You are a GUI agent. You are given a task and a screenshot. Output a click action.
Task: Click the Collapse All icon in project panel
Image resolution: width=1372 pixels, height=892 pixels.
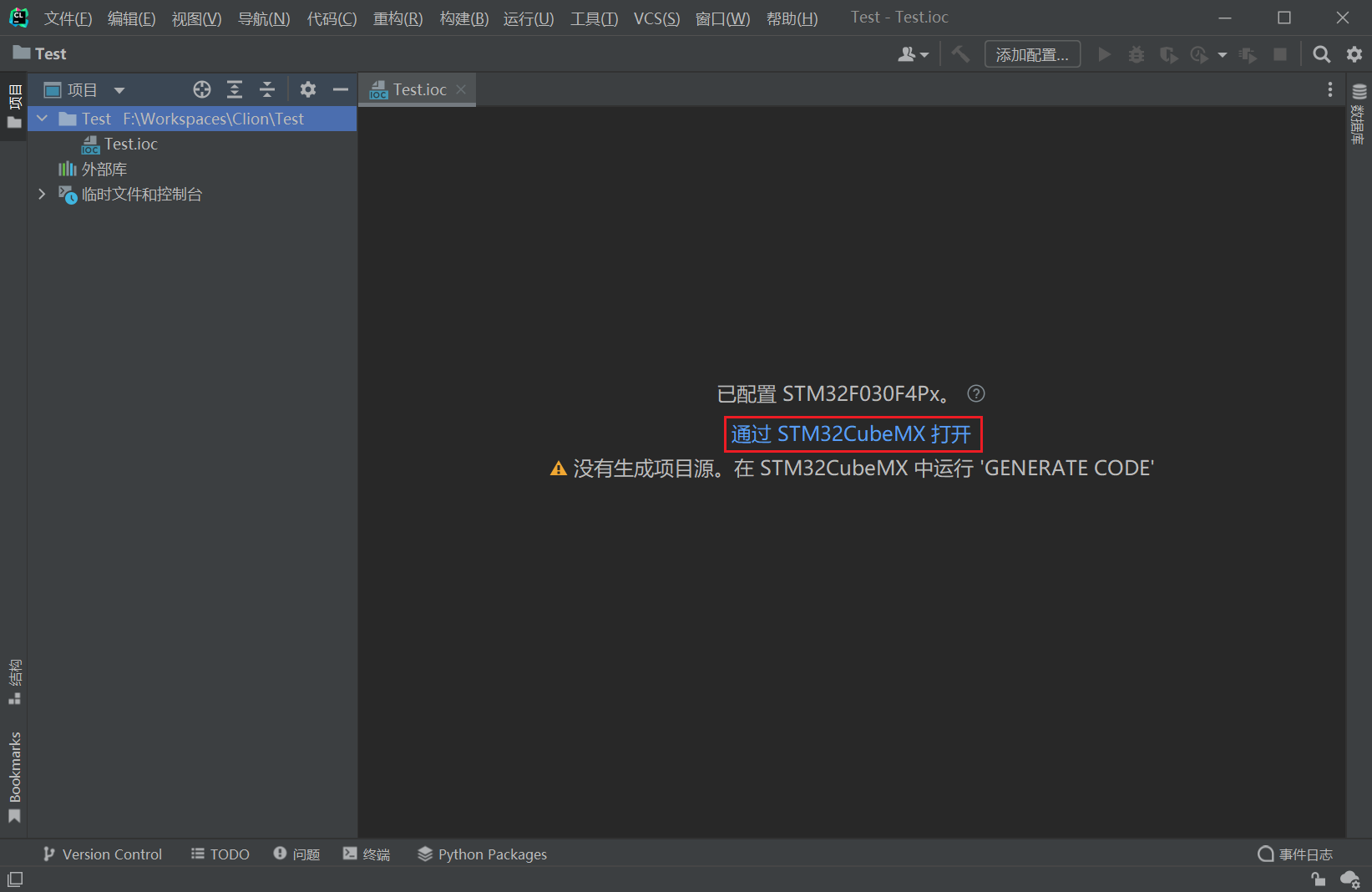(267, 89)
